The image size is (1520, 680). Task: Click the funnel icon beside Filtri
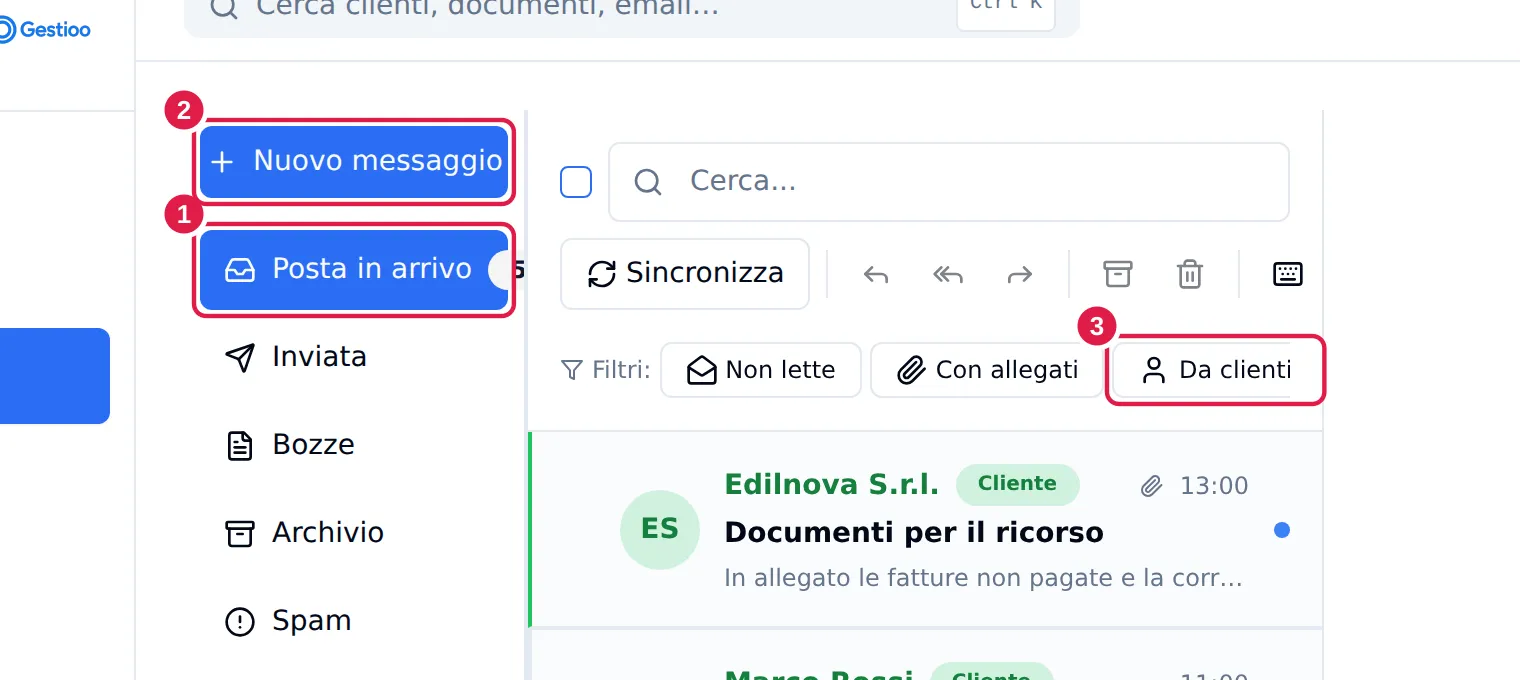tap(571, 370)
